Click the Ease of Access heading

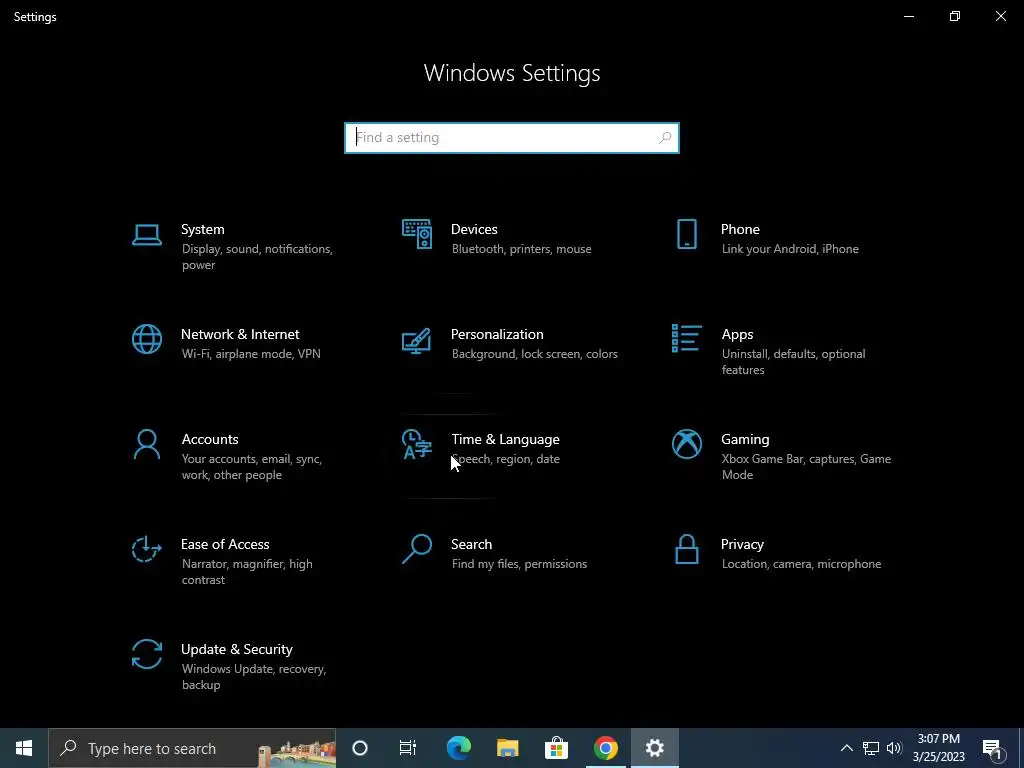click(x=225, y=544)
